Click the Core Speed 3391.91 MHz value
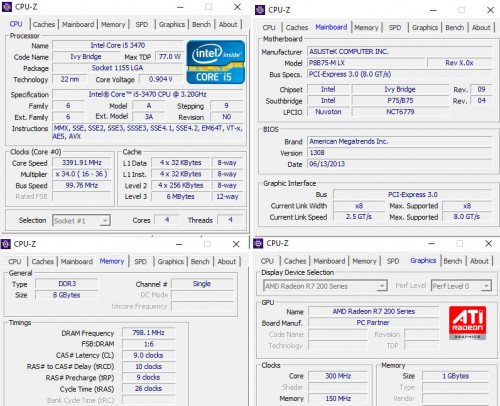The image size is (500, 406). [x=82, y=163]
